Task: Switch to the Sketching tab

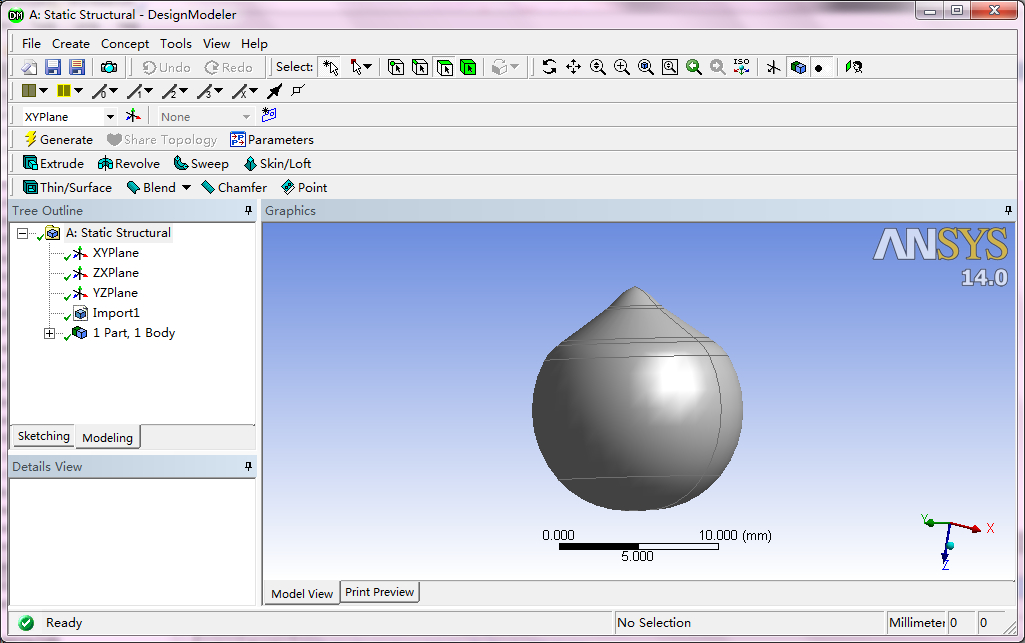Action: pos(44,436)
